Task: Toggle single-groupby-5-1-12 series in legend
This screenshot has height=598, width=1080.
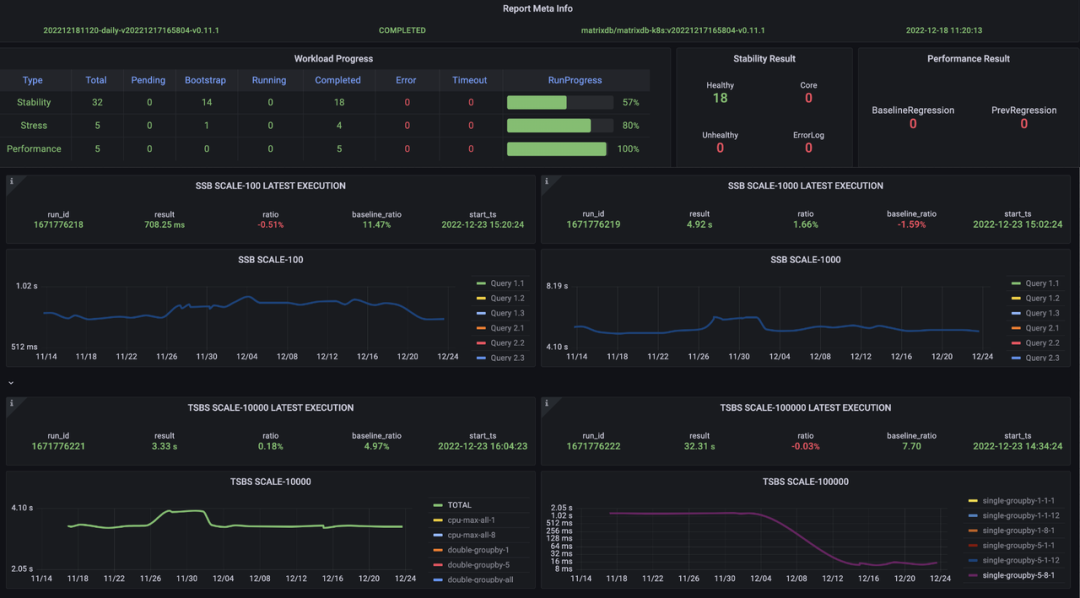Action: pyautogui.click(x=1021, y=560)
